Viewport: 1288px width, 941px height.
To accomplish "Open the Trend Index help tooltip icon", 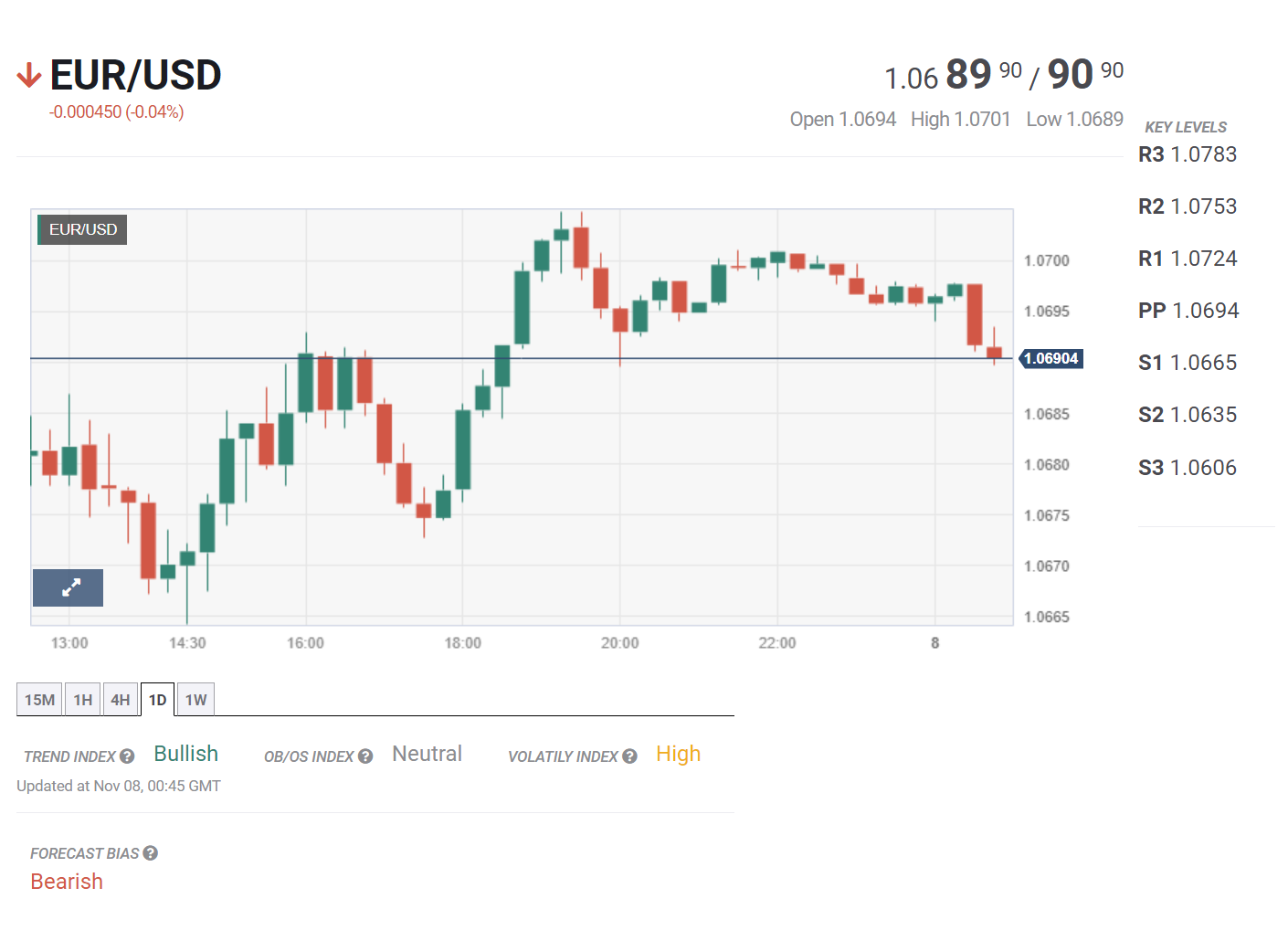I will pyautogui.click(x=127, y=756).
